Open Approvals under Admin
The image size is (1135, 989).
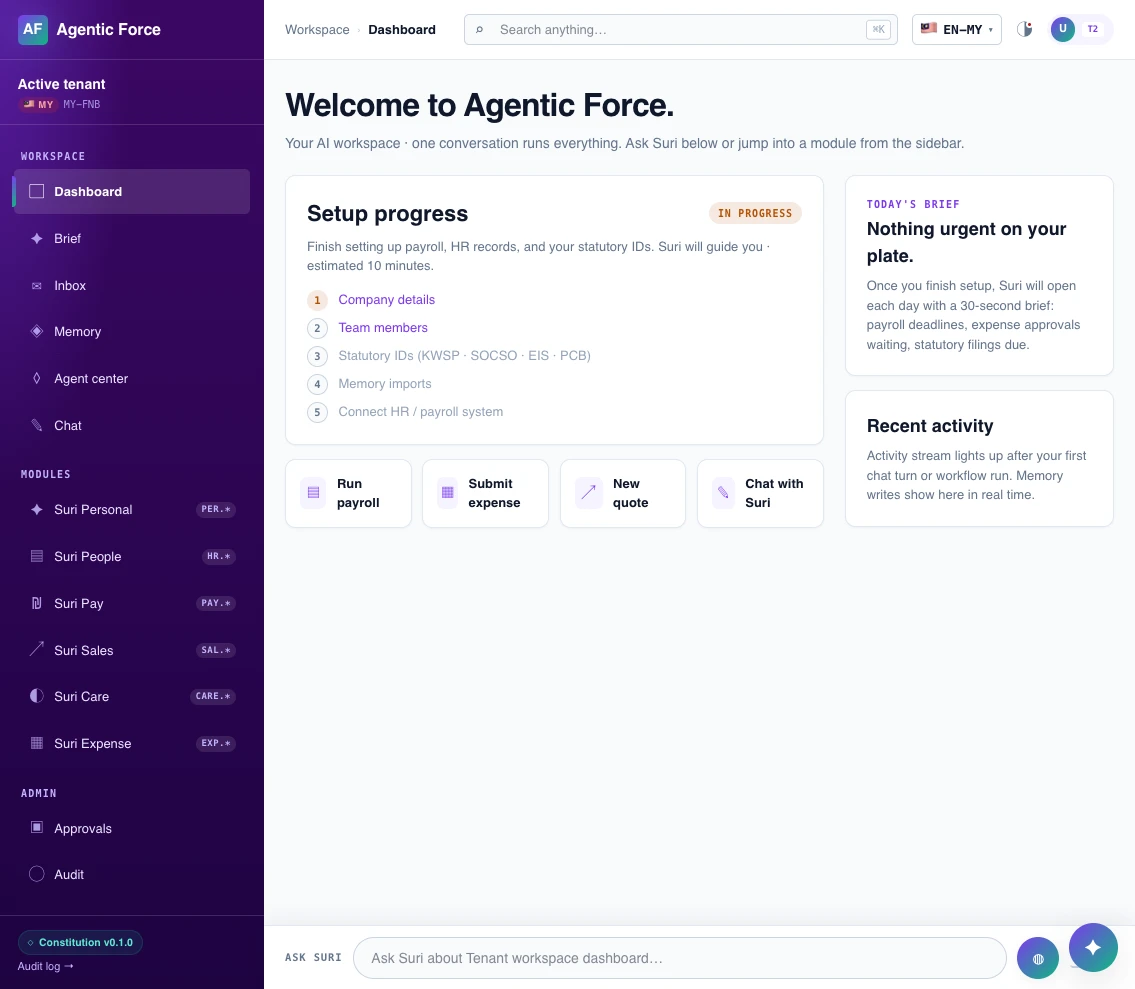point(132,828)
